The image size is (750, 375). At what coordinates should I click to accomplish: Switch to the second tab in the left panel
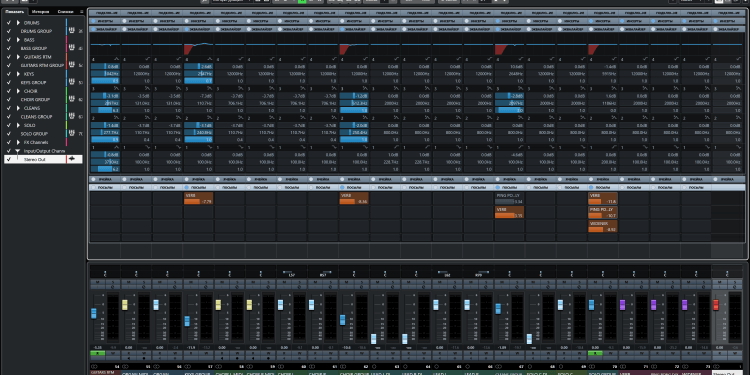[x=41, y=11]
